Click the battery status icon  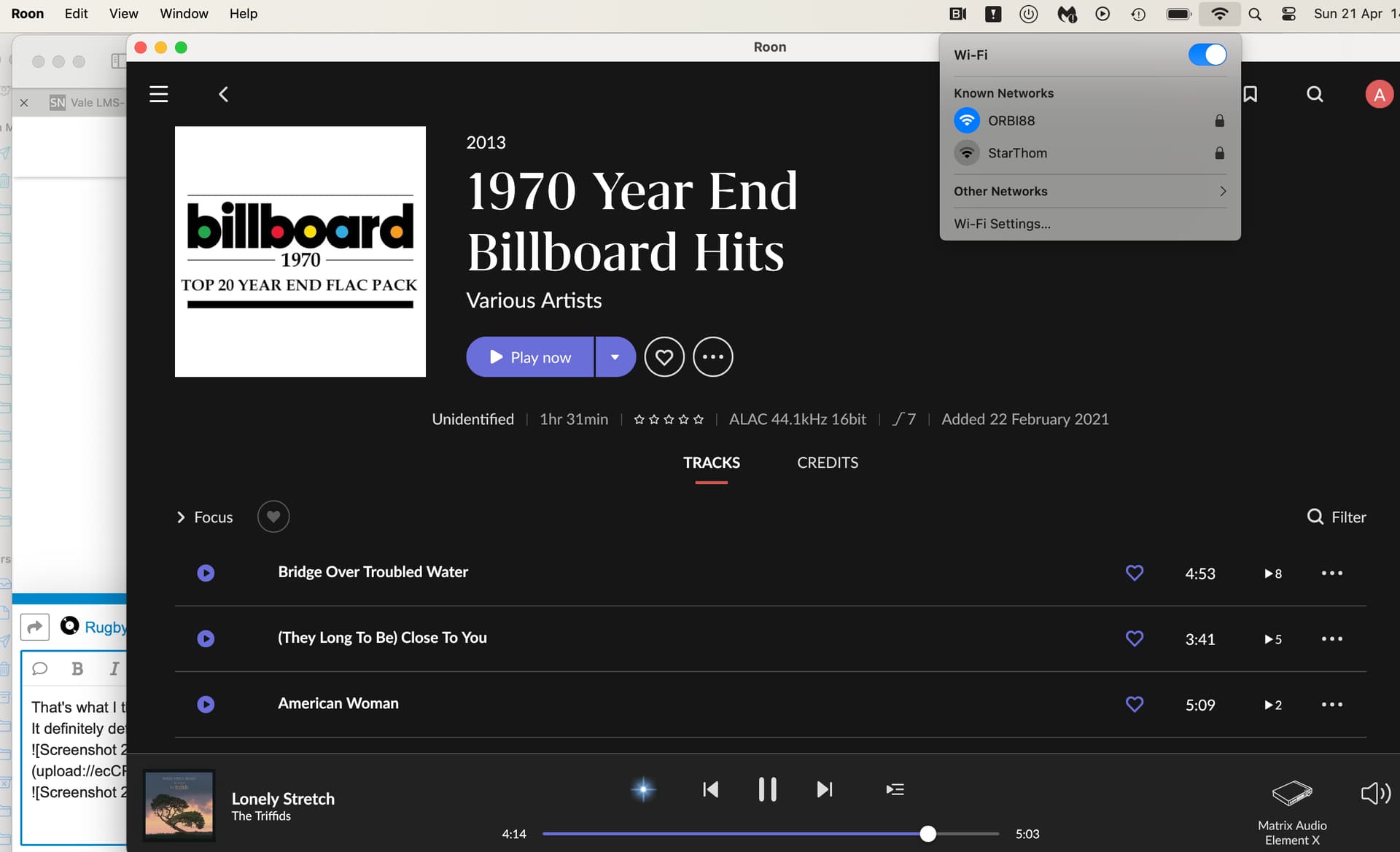click(x=1178, y=14)
